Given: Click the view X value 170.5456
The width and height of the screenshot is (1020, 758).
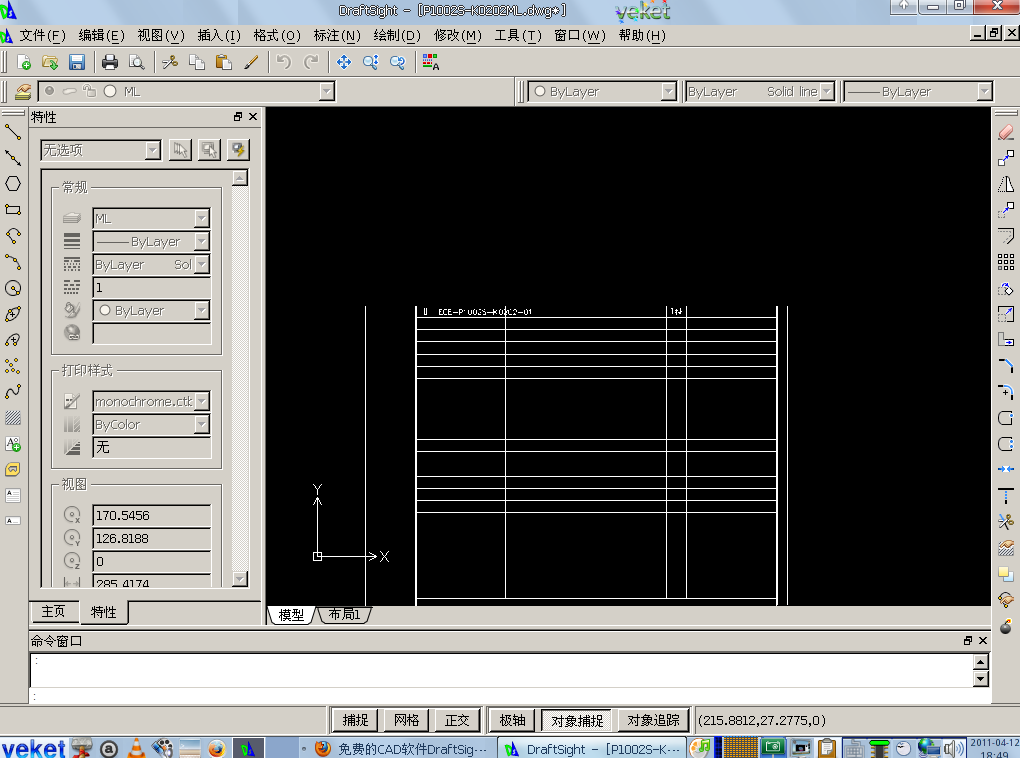Looking at the screenshot, I should click(152, 515).
